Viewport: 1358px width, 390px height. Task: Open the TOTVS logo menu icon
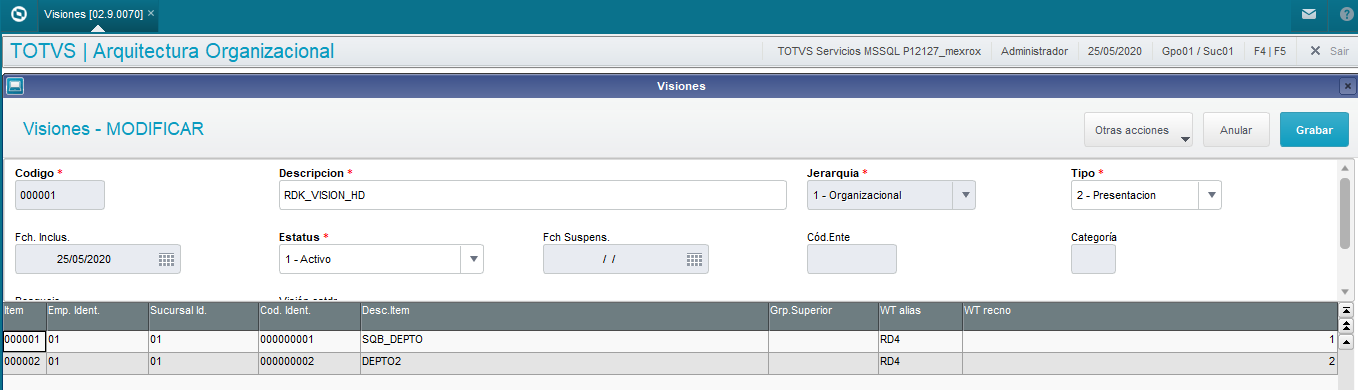pos(18,15)
